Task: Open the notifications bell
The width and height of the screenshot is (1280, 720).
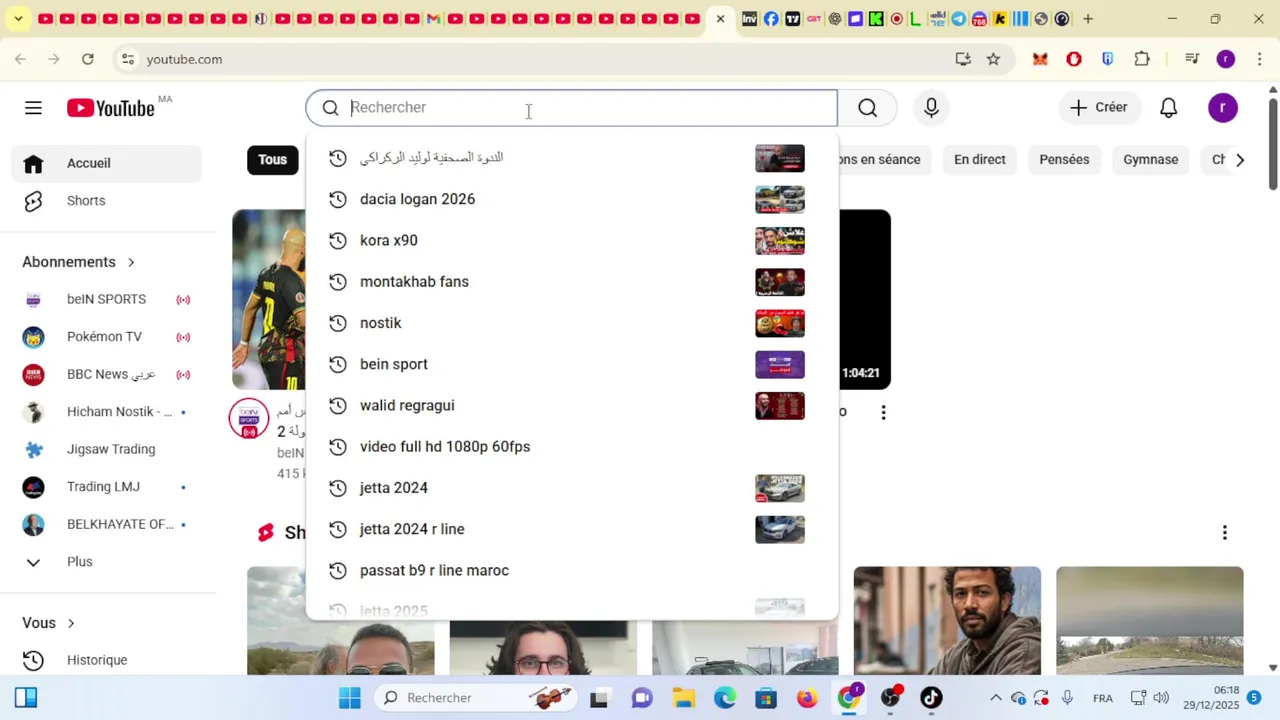Action: (1168, 108)
